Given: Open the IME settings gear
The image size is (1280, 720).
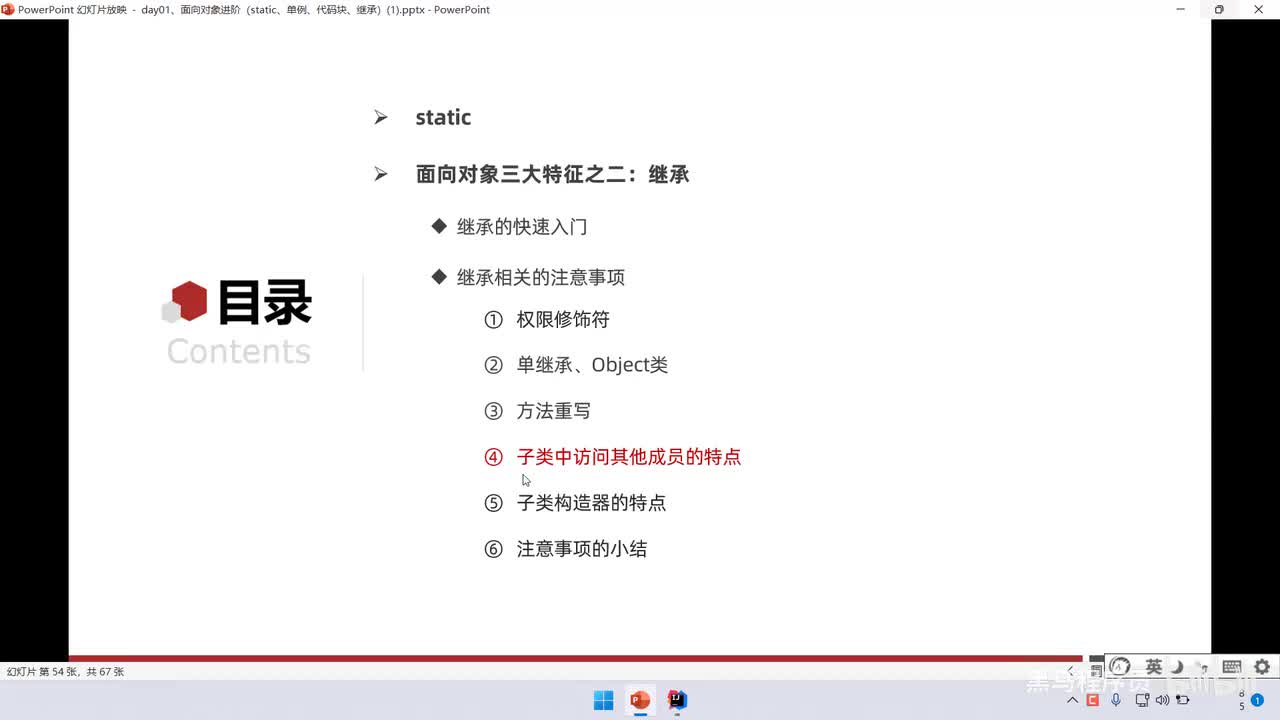Looking at the screenshot, I should point(1262,667).
